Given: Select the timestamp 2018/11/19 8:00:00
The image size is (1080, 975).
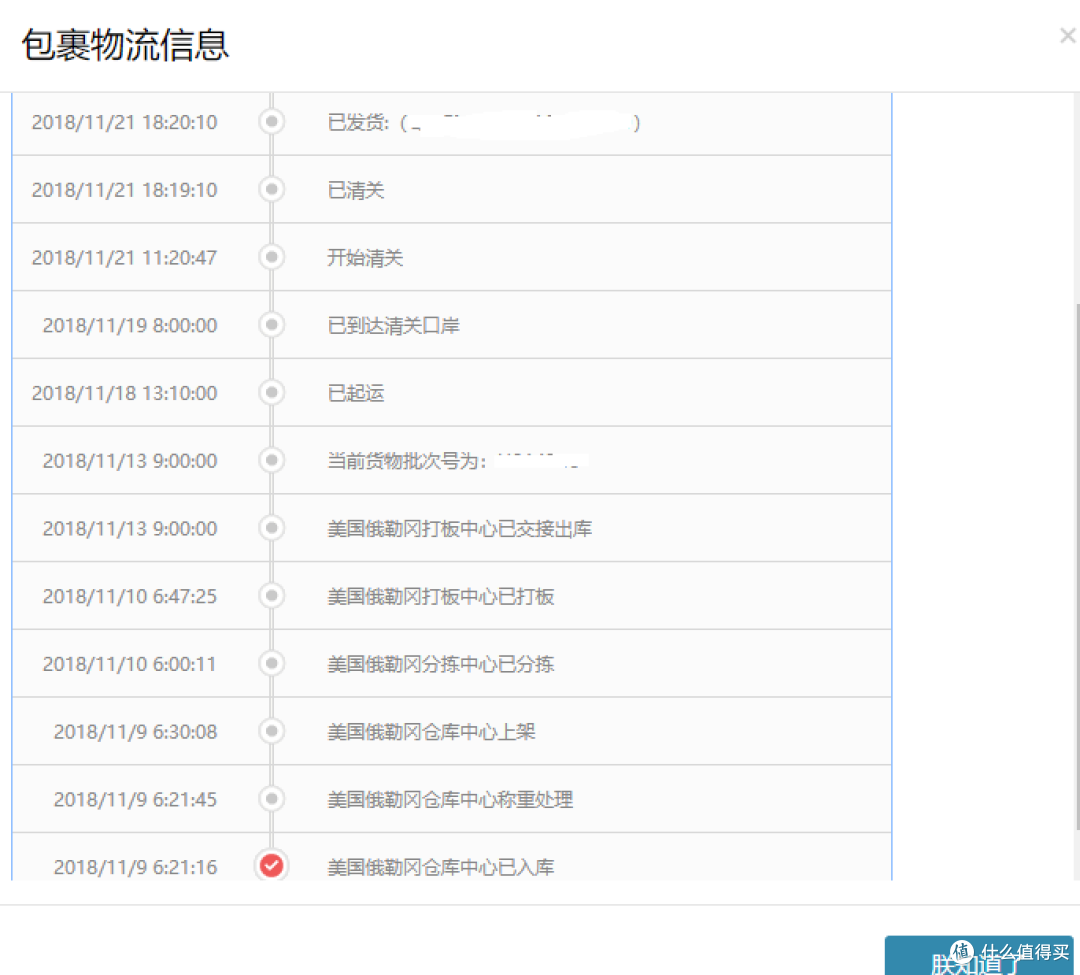Looking at the screenshot, I should click(130, 325).
